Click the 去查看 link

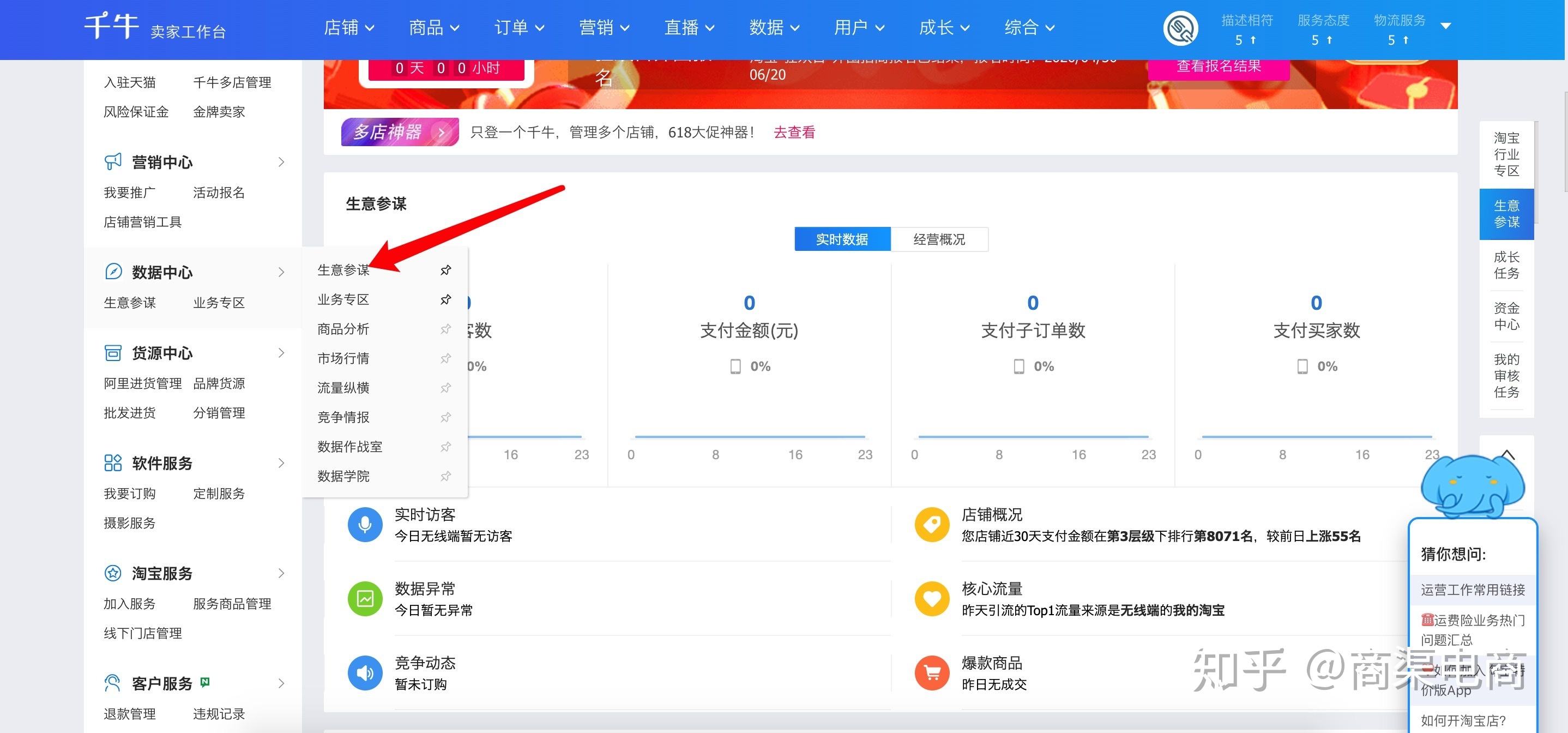point(794,132)
